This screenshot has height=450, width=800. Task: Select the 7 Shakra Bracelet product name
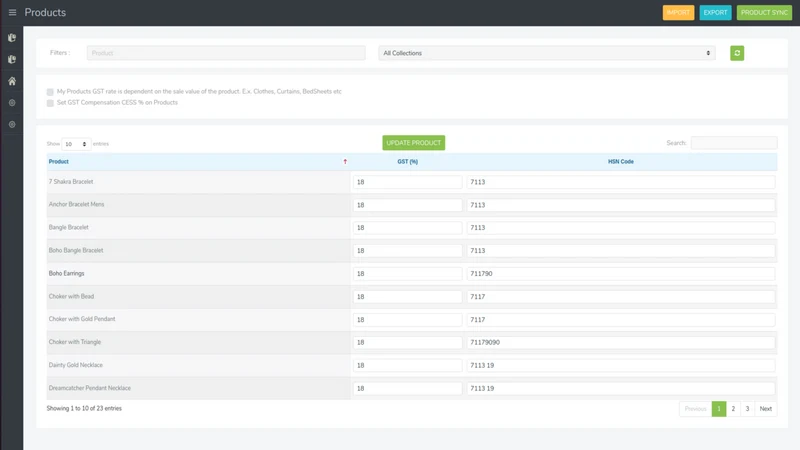[x=71, y=182]
